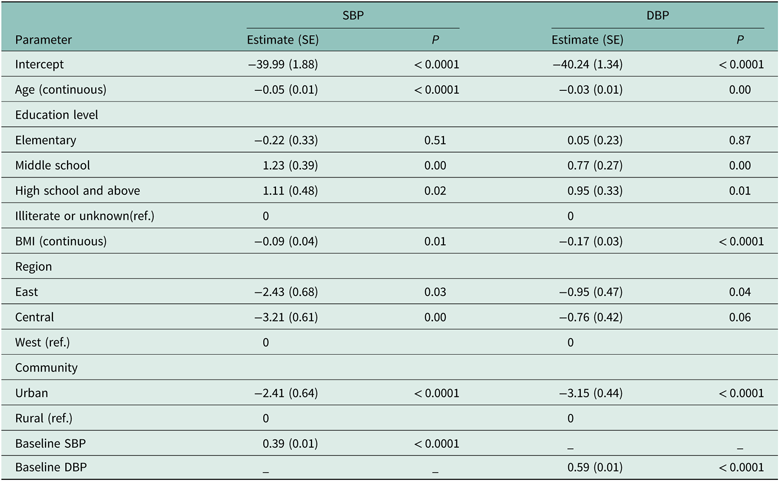Viewport: 779px width, 481px height.
Task: Click the Intercept row label
Action: (x=40, y=65)
